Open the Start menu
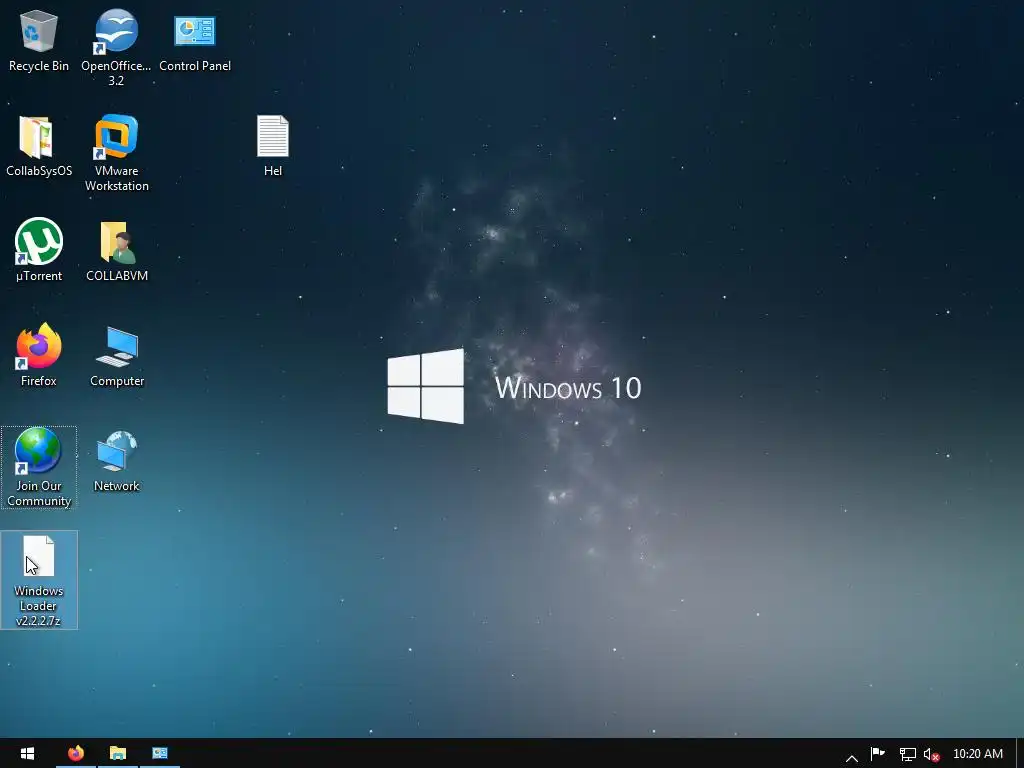 [x=27, y=753]
